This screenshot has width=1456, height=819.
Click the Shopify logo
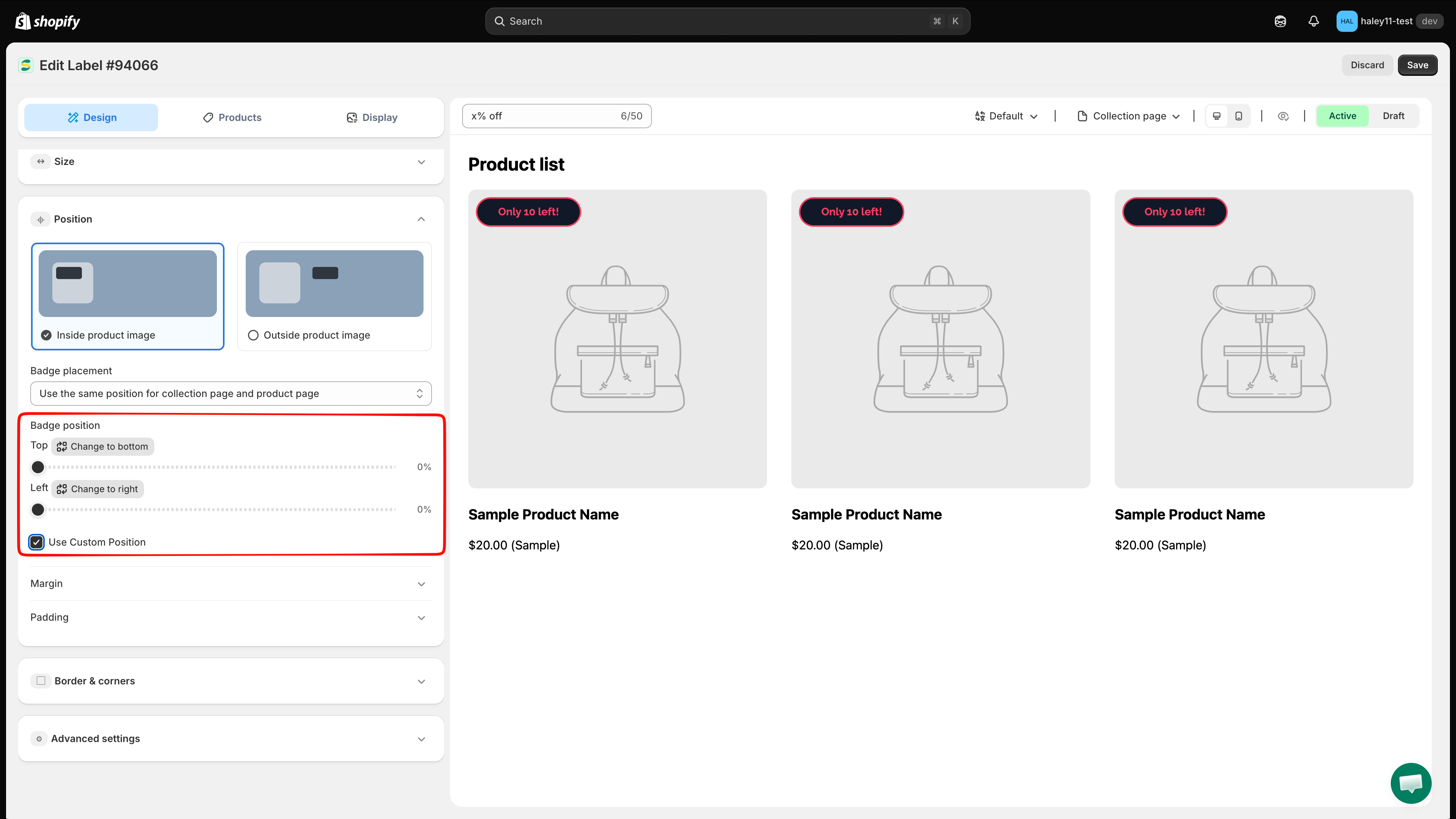point(47,21)
